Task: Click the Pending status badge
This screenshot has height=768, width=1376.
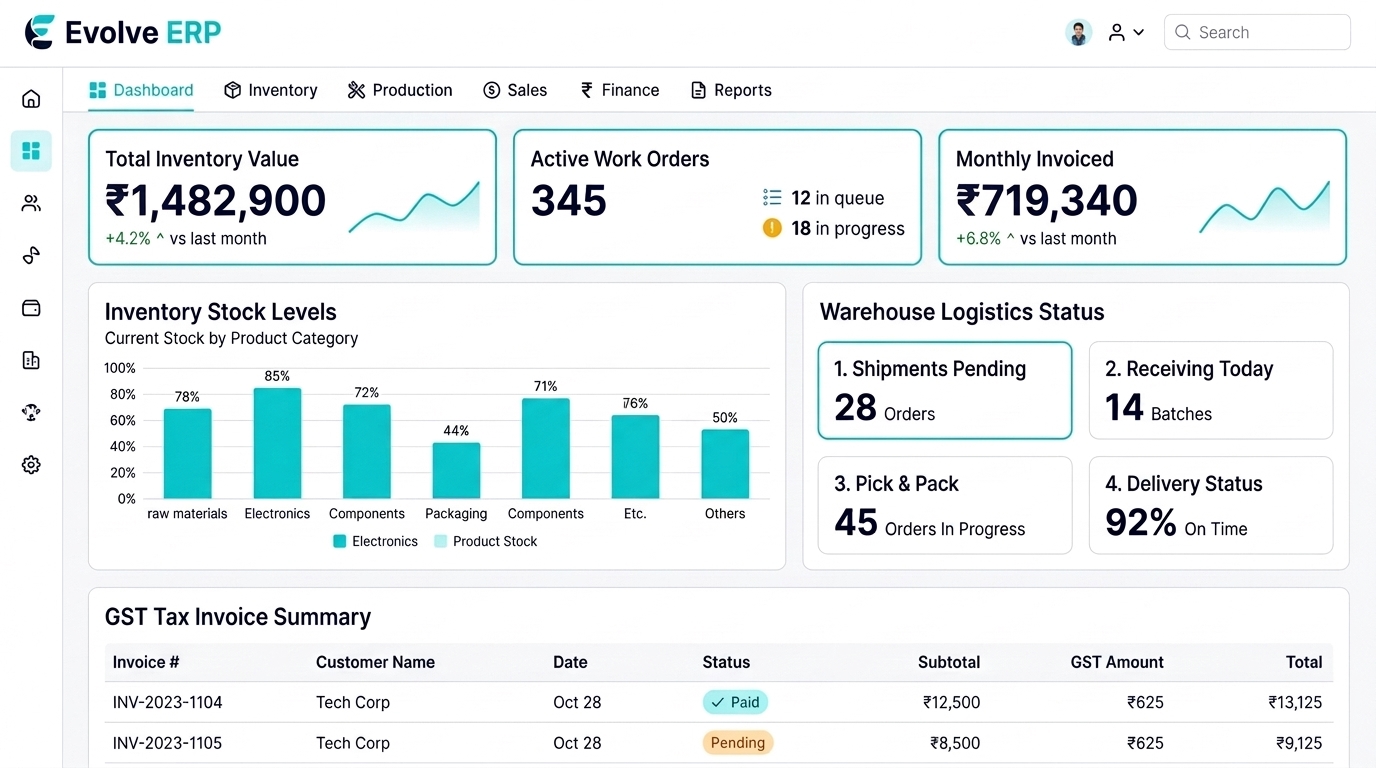Action: pyautogui.click(x=738, y=742)
